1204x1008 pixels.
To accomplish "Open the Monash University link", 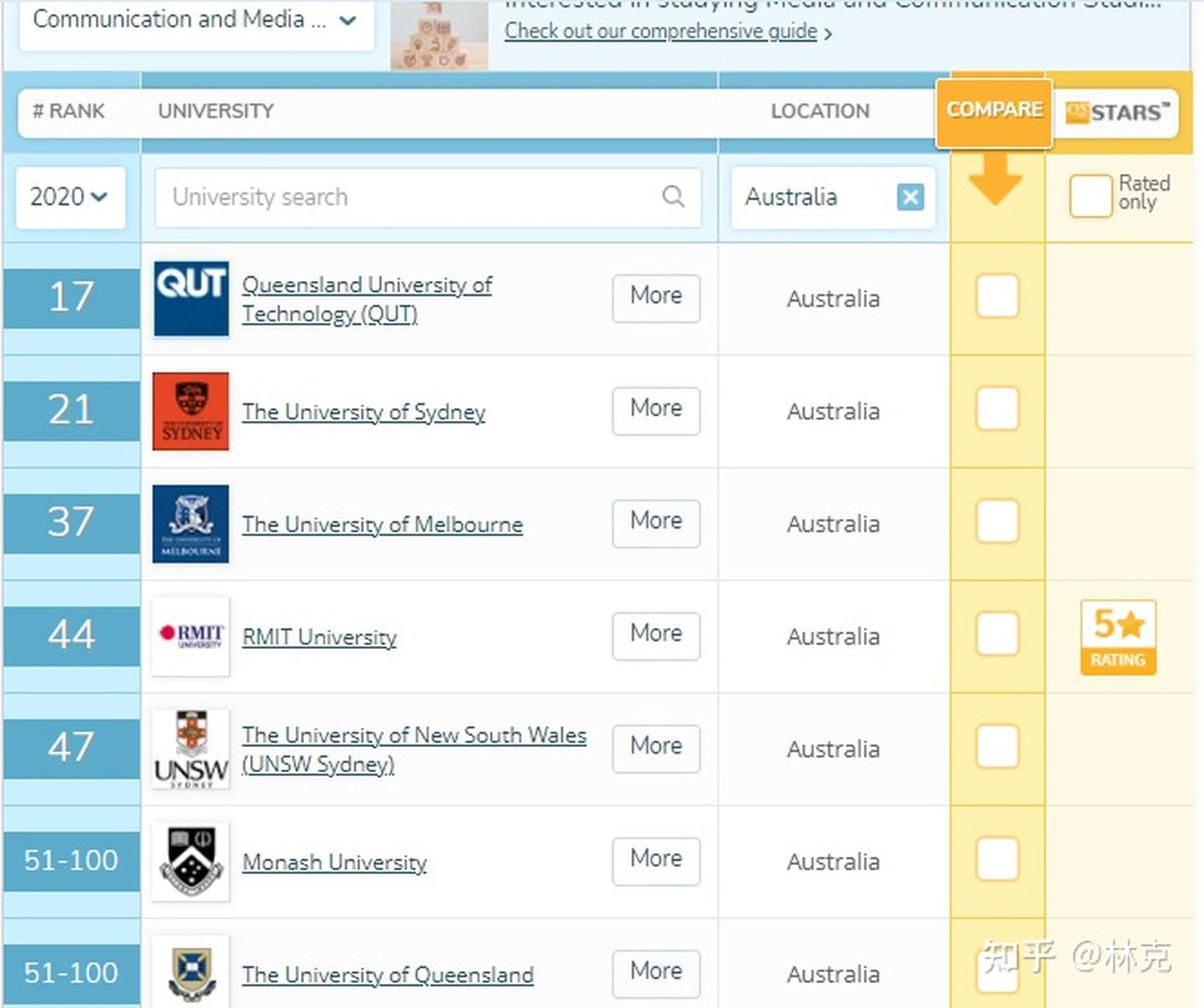I will pyautogui.click(x=334, y=862).
